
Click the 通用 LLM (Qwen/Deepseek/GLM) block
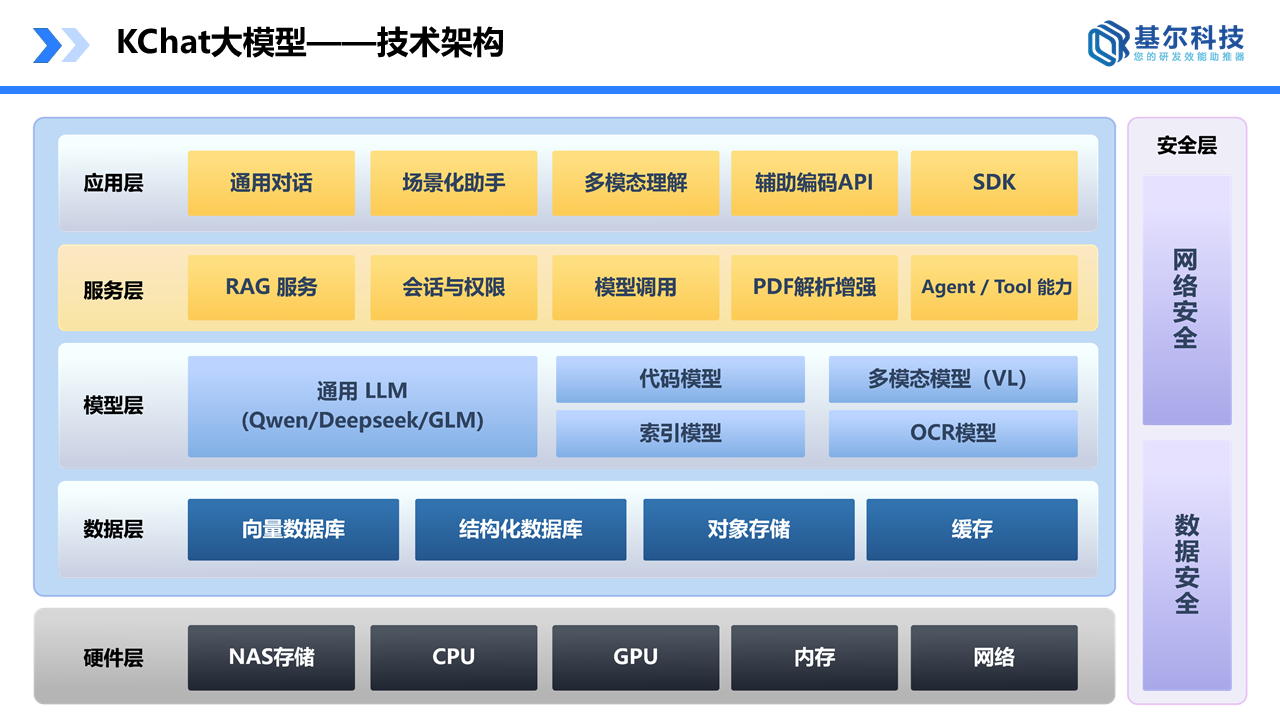(x=362, y=406)
